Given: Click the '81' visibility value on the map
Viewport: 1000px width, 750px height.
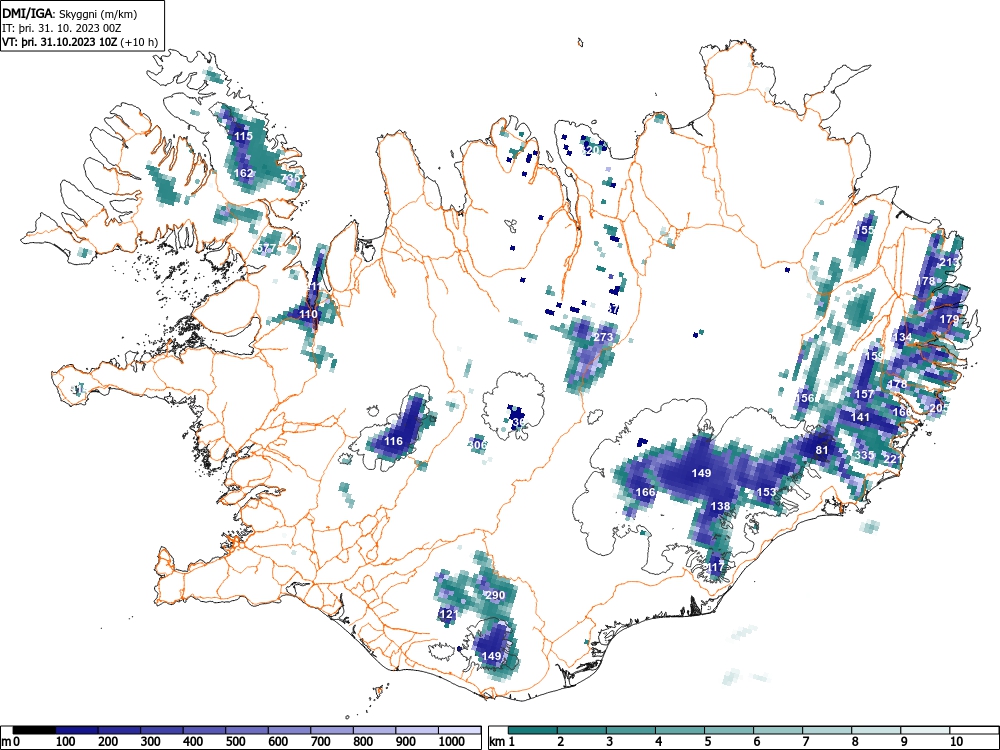Looking at the screenshot, I should 821,450.
